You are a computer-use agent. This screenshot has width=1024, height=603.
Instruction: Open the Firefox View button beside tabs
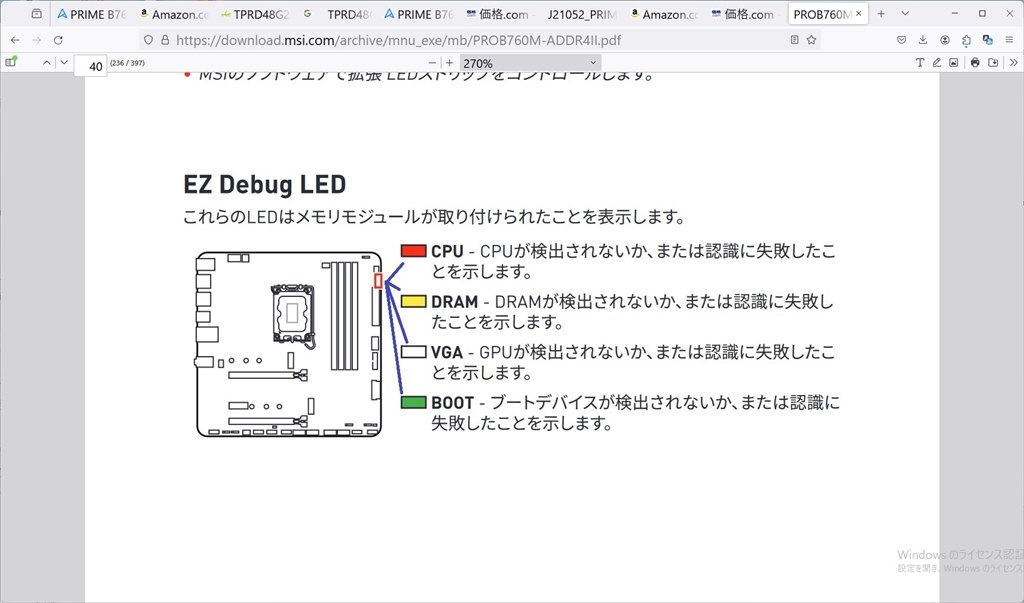coord(37,14)
